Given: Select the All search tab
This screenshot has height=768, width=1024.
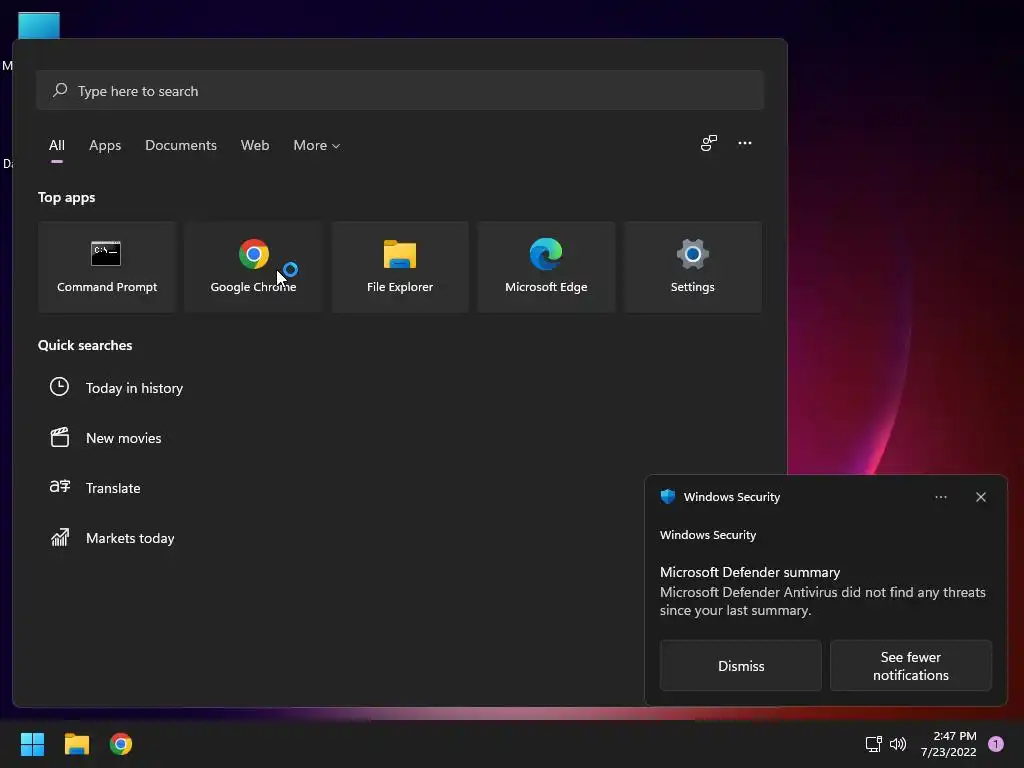Looking at the screenshot, I should tap(57, 145).
